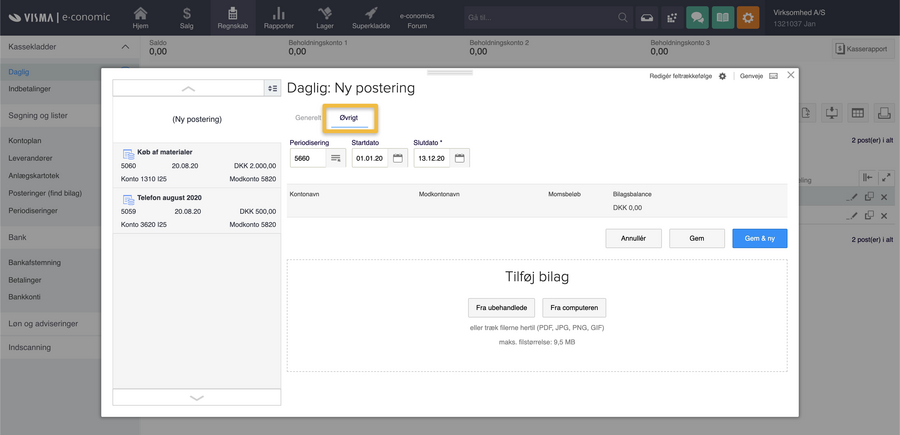The image size is (900, 435).
Task: Click the search magnifier icon
Action: pyautogui.click(x=622, y=18)
